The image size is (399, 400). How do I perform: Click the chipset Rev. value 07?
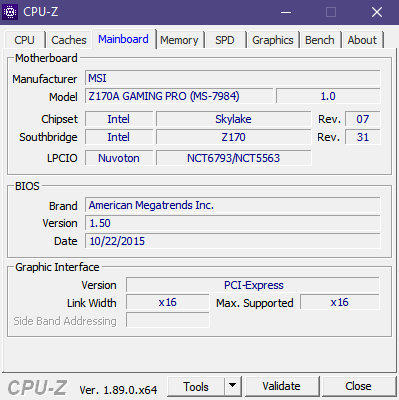363,119
